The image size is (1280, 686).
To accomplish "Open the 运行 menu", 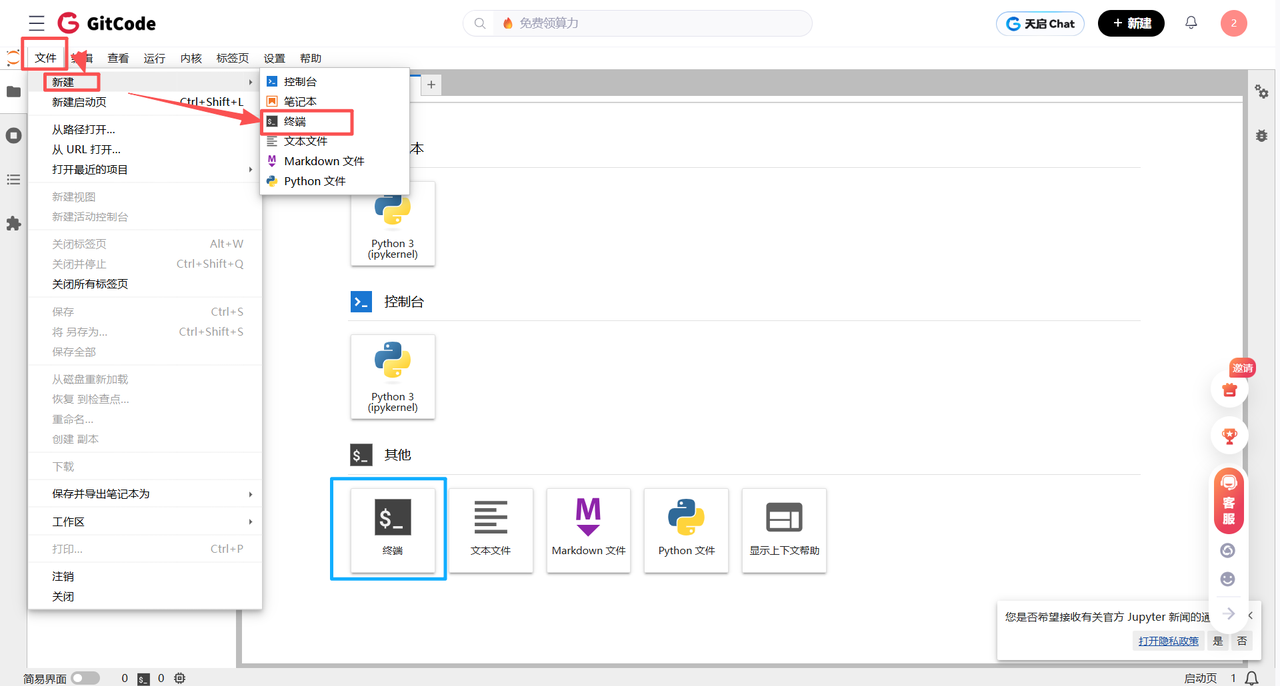I will click(154, 58).
